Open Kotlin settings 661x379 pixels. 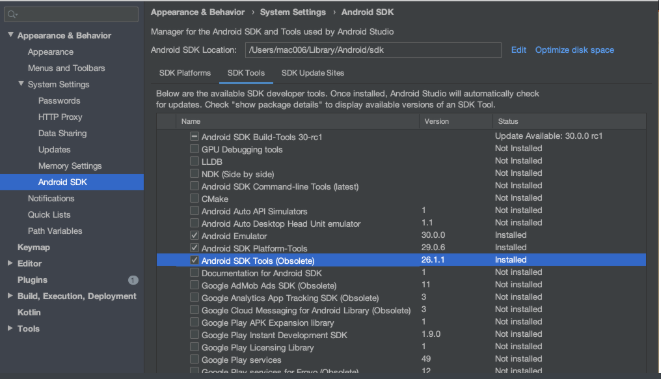coord(29,312)
